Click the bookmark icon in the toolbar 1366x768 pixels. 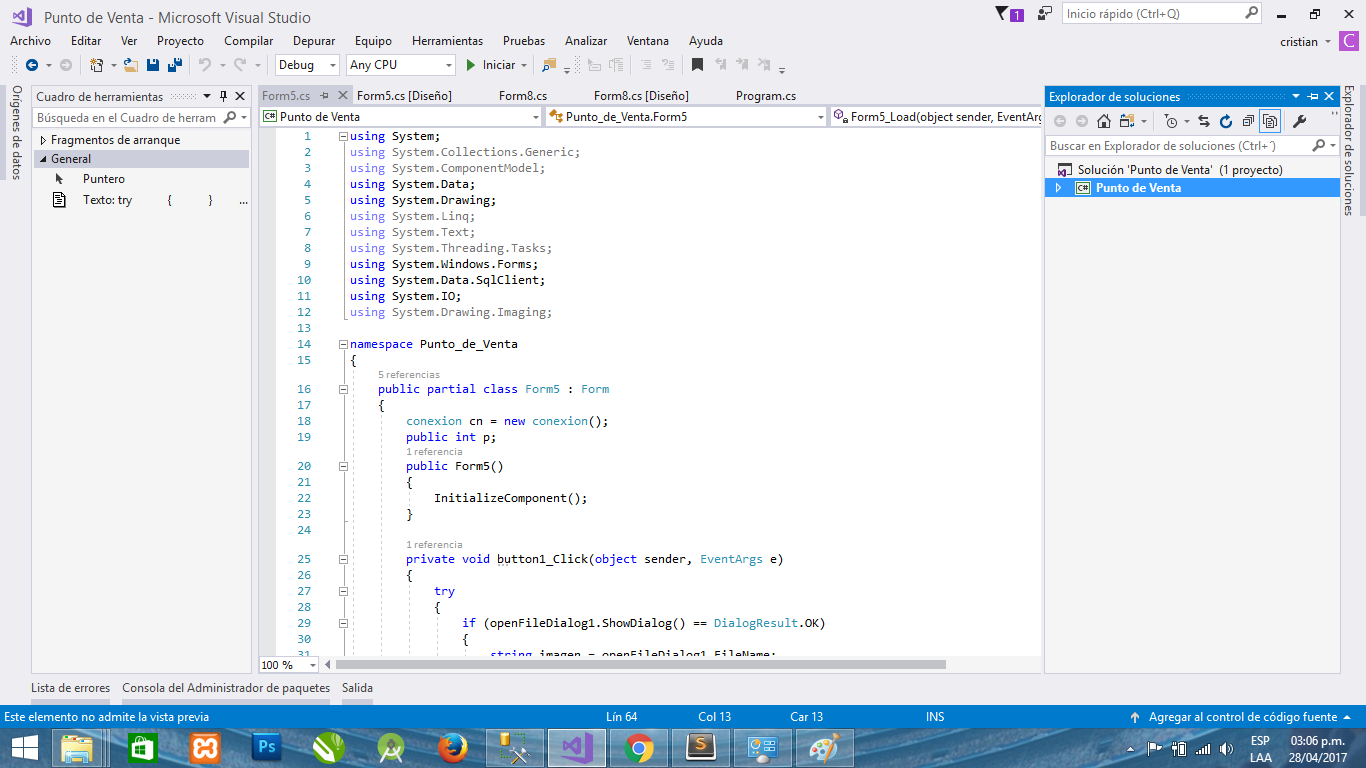(x=697, y=65)
